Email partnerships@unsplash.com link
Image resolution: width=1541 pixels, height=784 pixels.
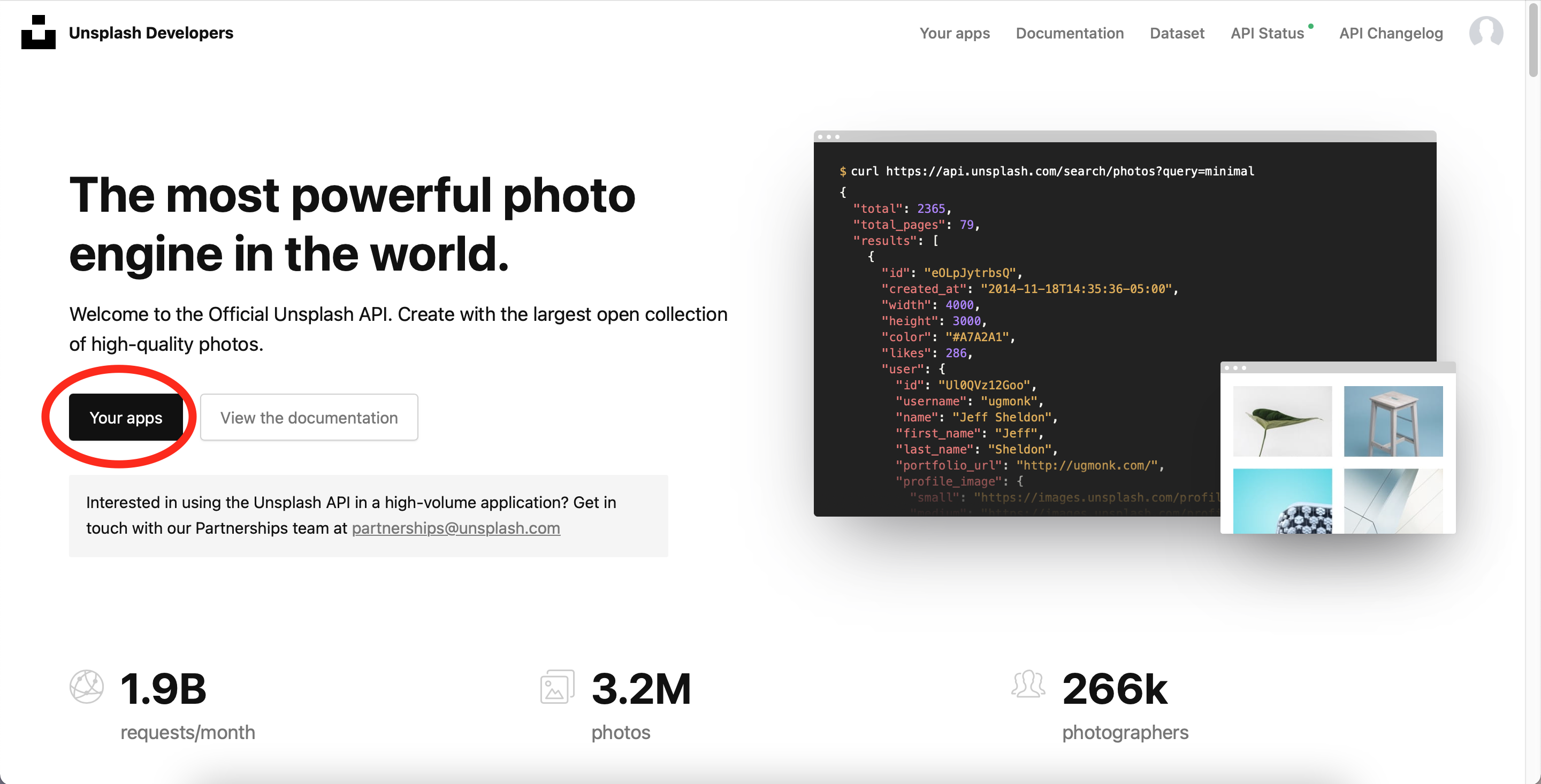click(455, 528)
